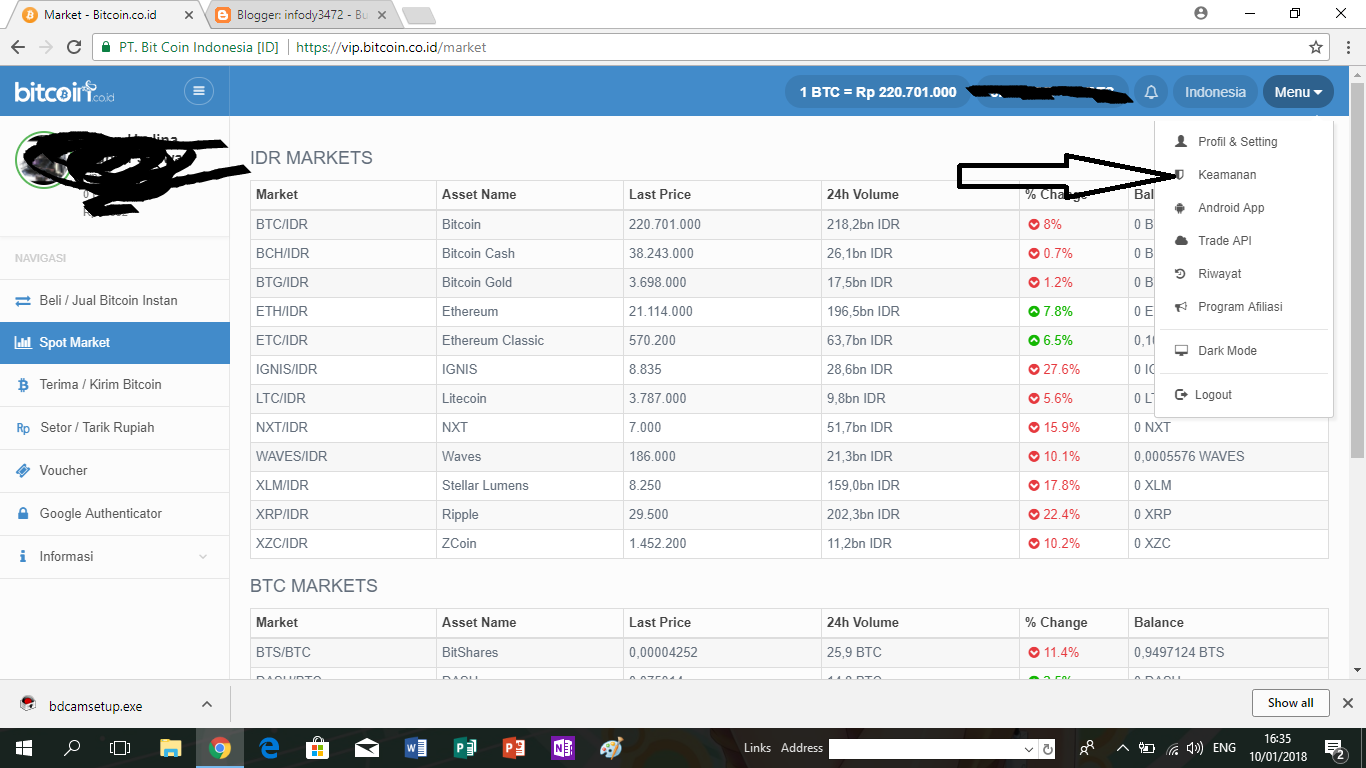This screenshot has height=768, width=1366.
Task: Show hidden system tray icons
Action: point(1122,748)
